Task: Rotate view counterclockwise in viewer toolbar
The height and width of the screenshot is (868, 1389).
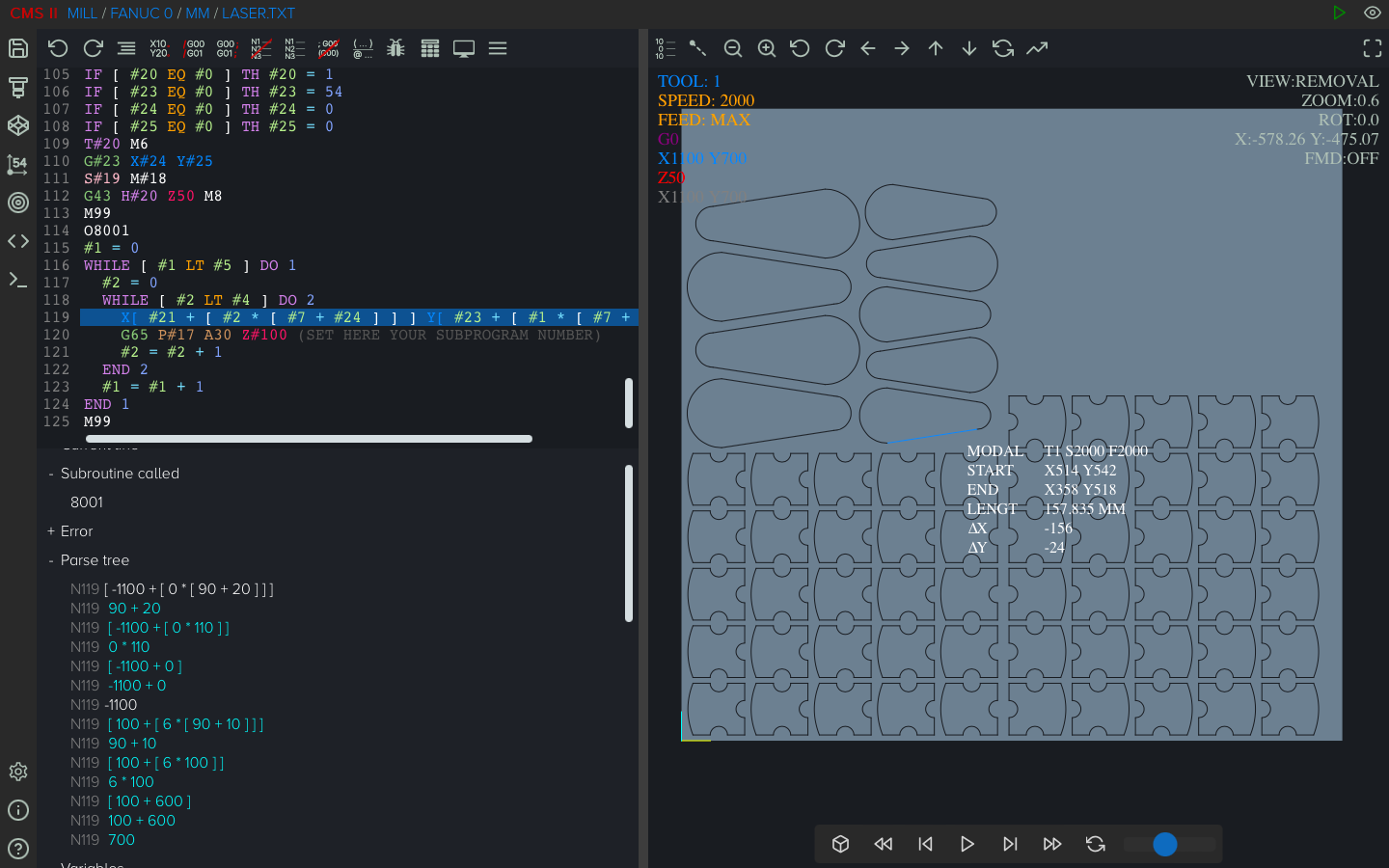Action: coord(800,48)
